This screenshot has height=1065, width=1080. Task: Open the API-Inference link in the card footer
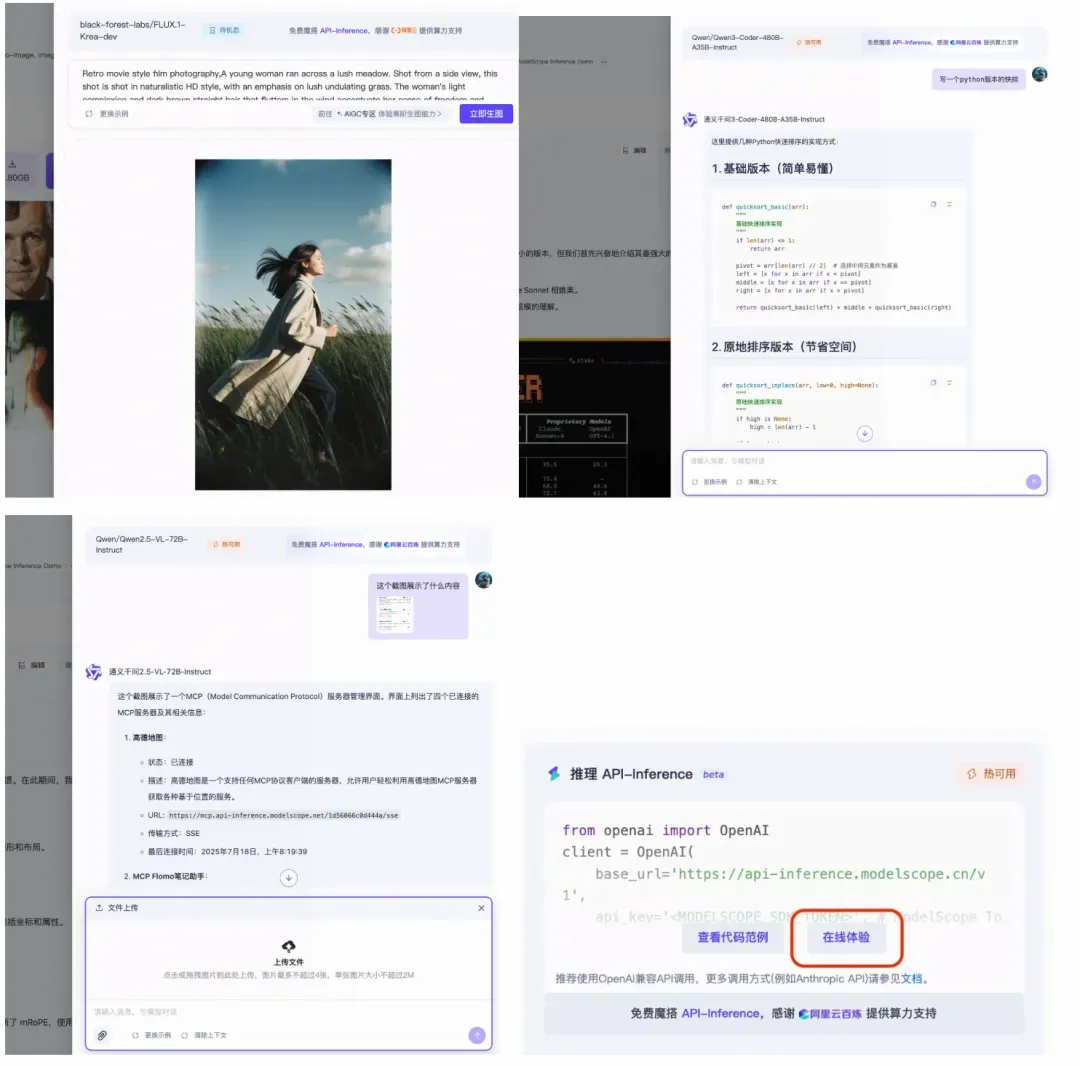(x=720, y=1013)
